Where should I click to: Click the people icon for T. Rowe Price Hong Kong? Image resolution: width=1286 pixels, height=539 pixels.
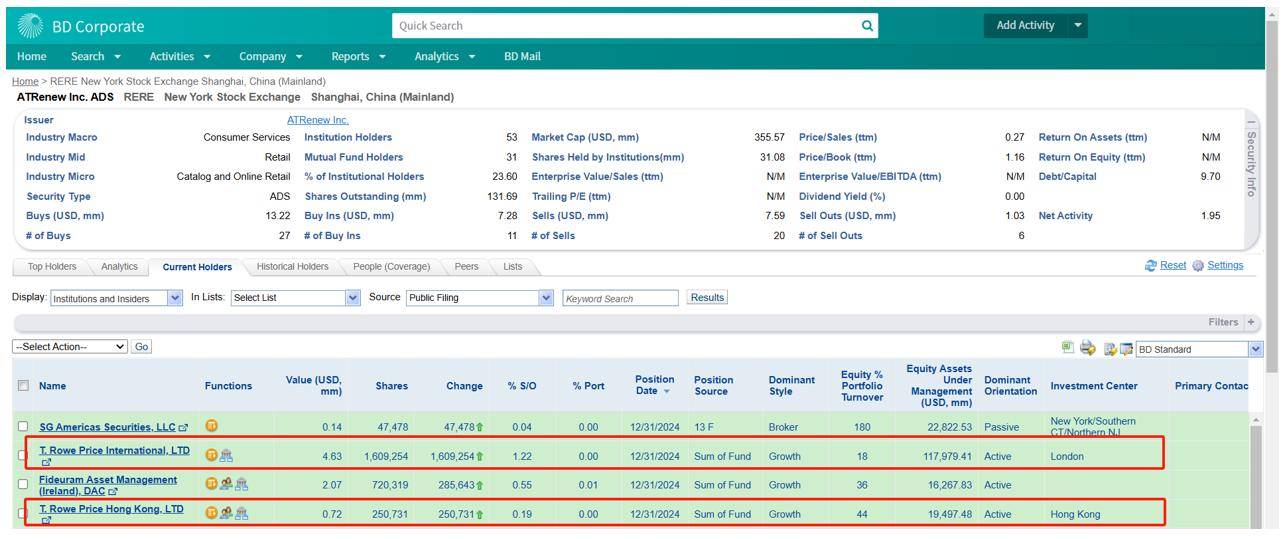pos(227,513)
